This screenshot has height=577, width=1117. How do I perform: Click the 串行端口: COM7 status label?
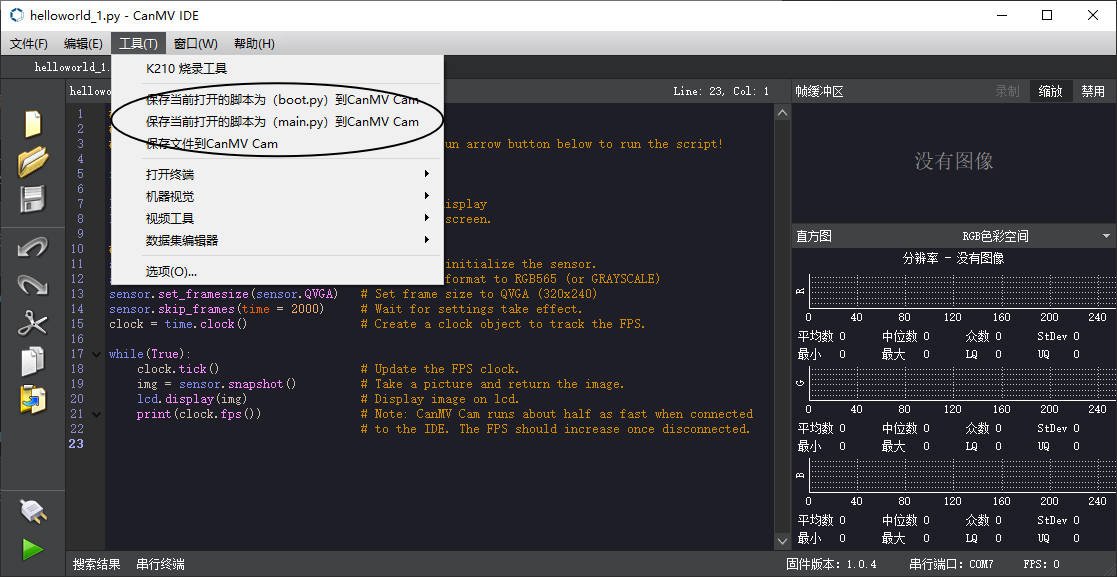tap(951, 564)
